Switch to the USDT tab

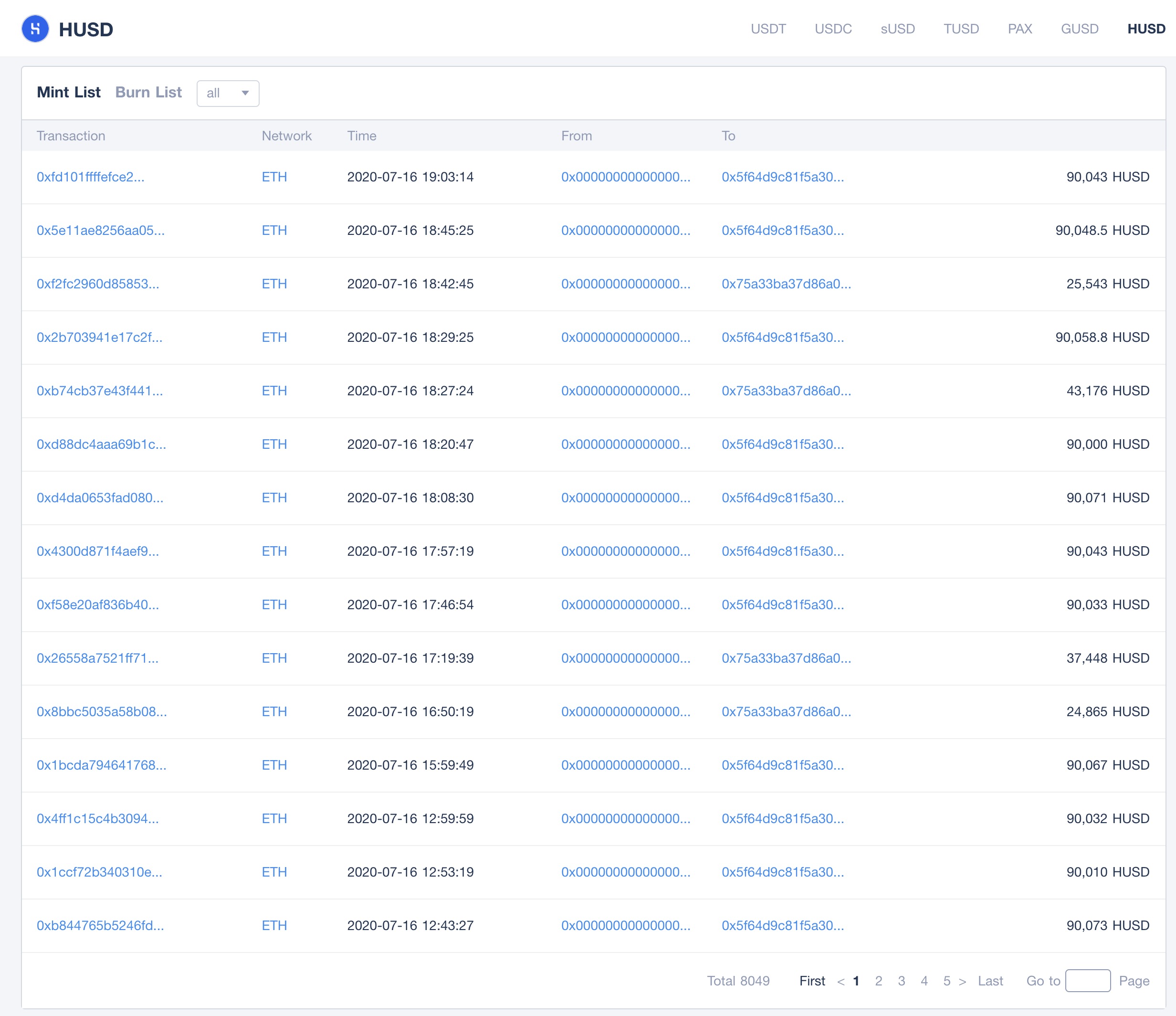[x=768, y=29]
